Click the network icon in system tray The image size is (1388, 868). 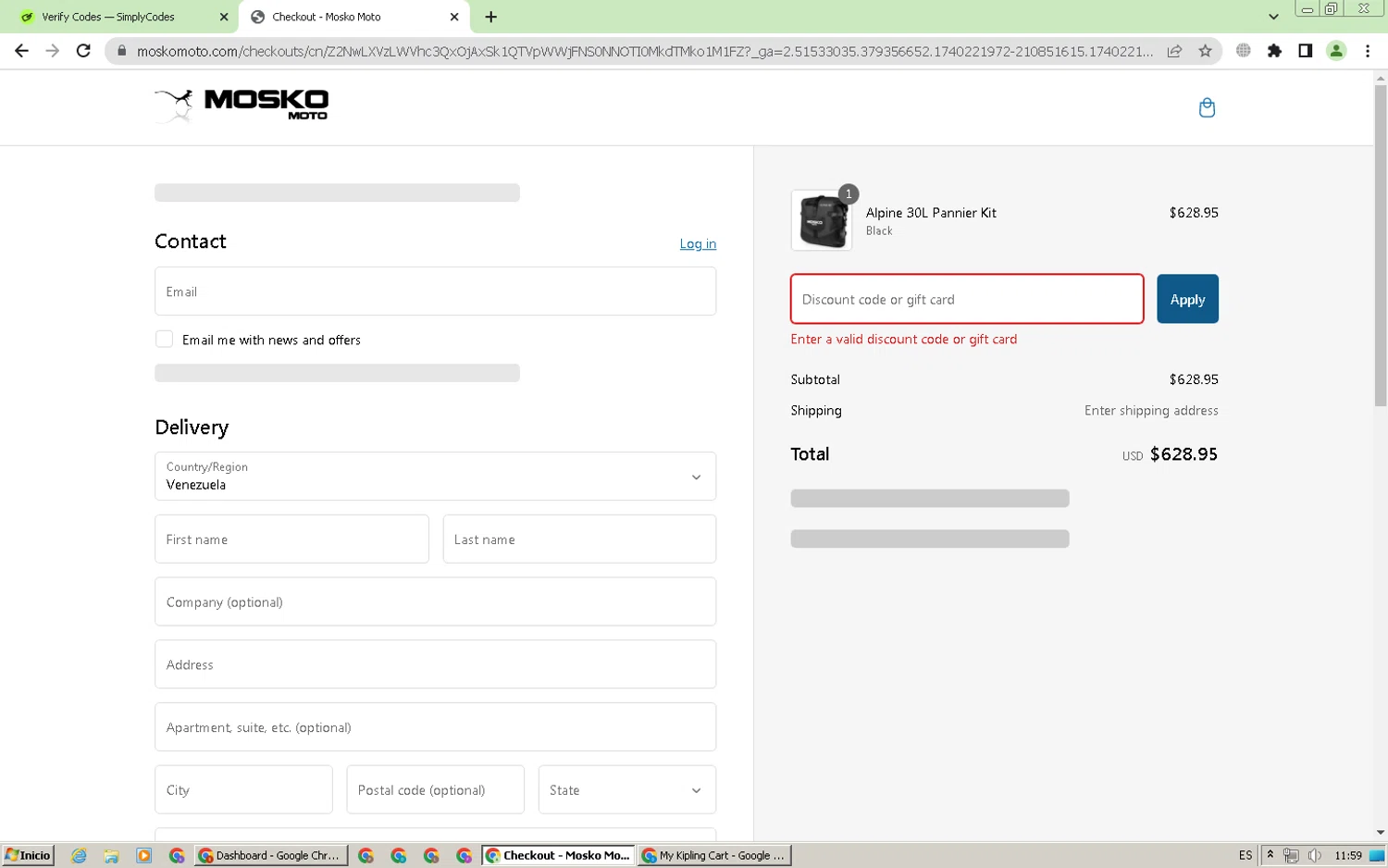click(1291, 855)
